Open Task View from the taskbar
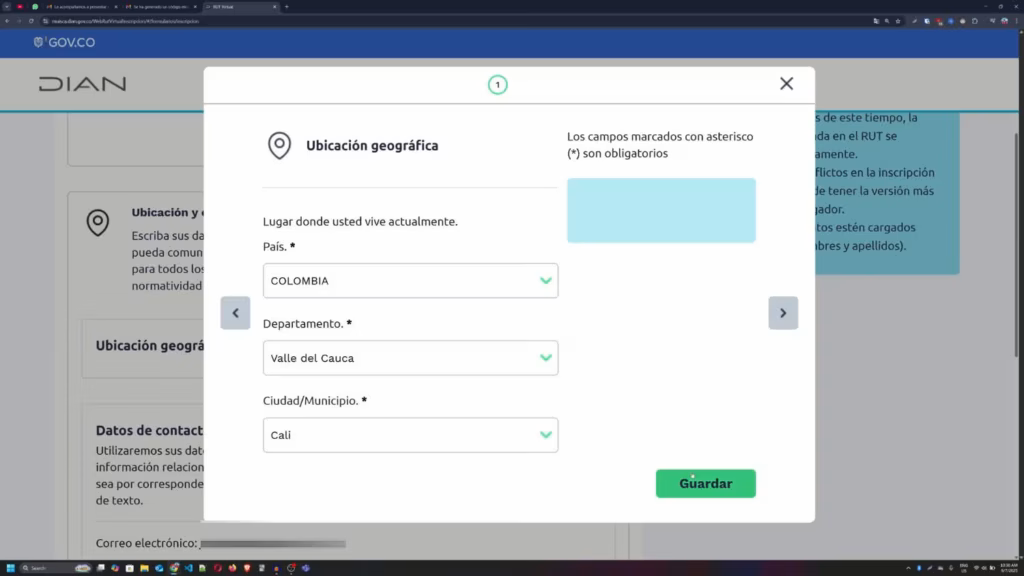1024x576 pixels. [x=101, y=568]
